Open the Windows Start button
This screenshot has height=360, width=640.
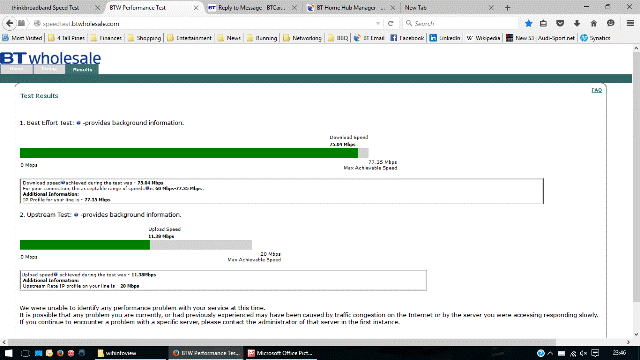(x=8, y=353)
